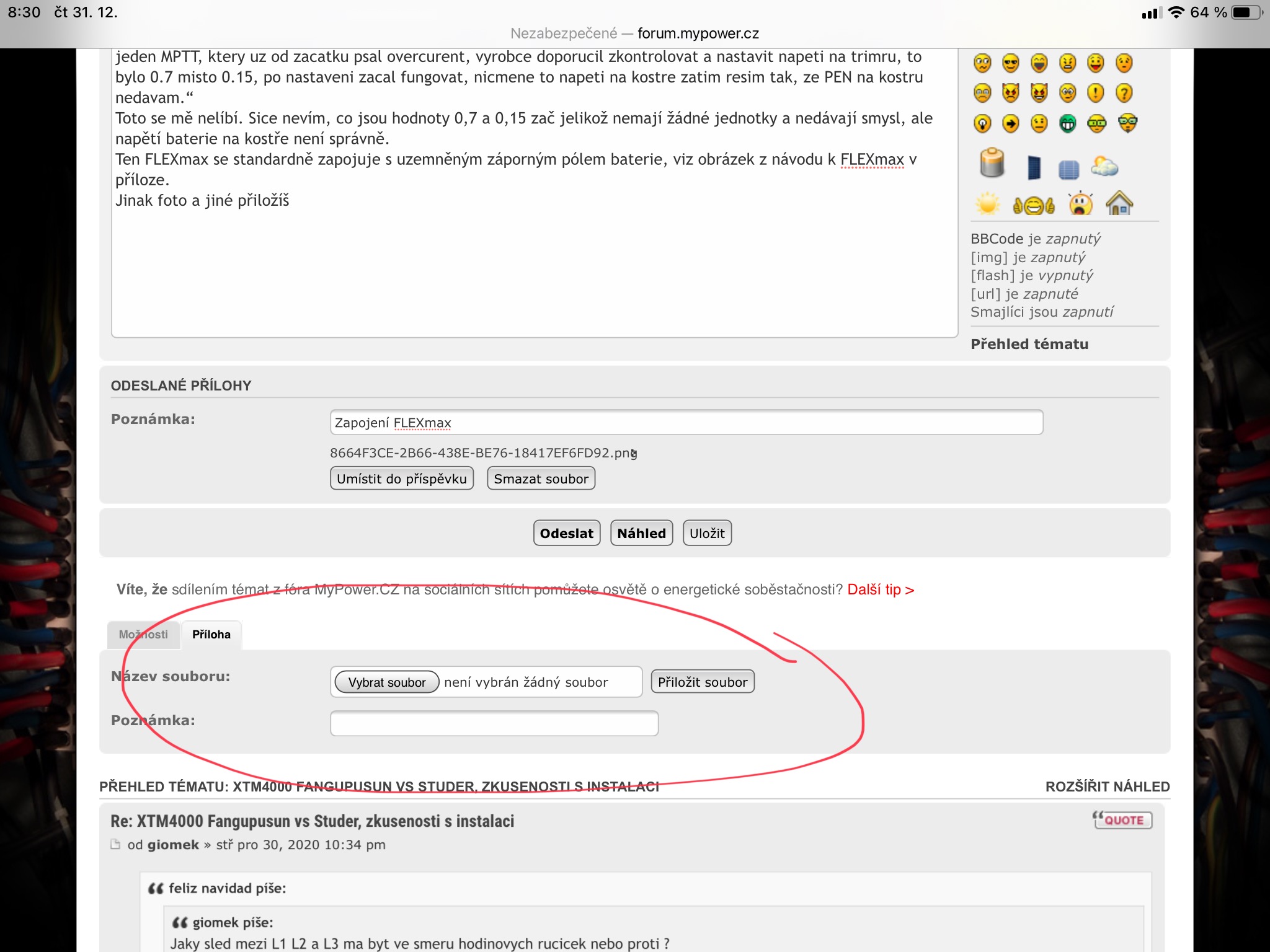Insert the arrow smiley icon
Image resolution: width=1270 pixels, height=952 pixels.
[x=1011, y=124]
